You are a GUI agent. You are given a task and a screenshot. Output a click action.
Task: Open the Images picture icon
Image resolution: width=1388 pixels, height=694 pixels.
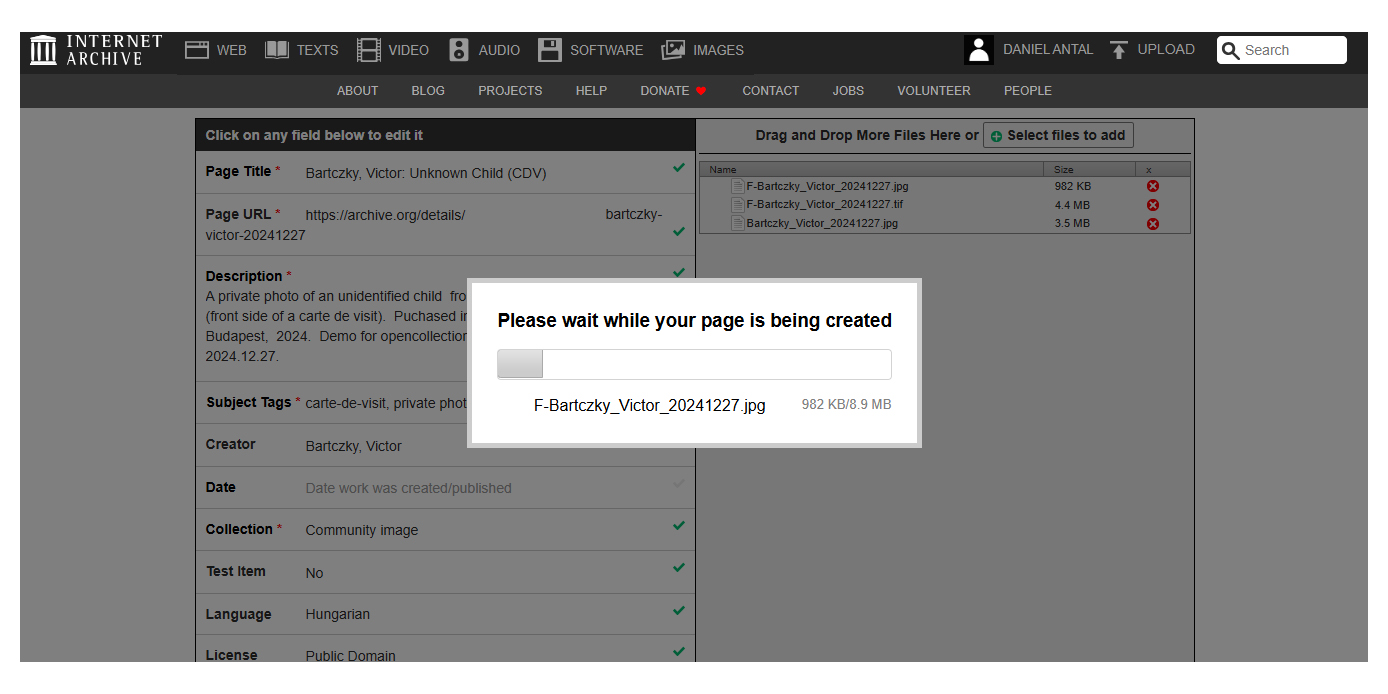coord(673,50)
